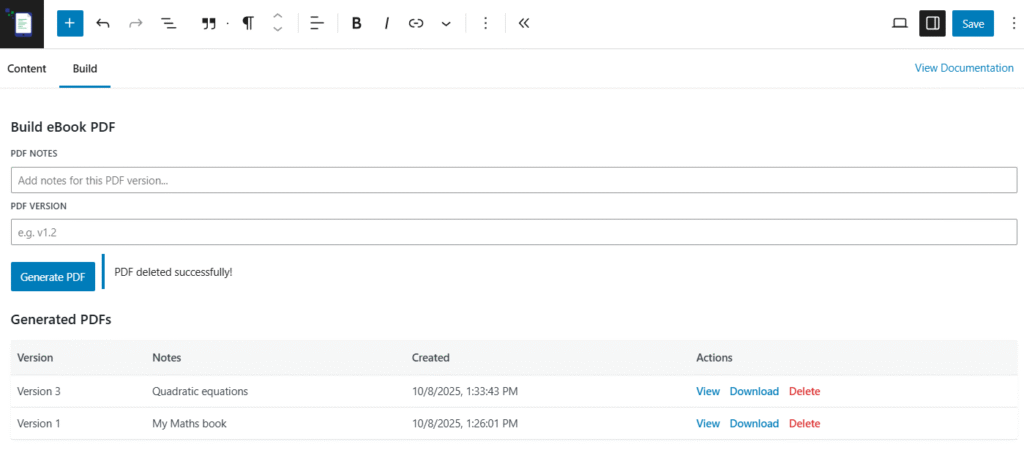Click the redo arrow

point(136,24)
